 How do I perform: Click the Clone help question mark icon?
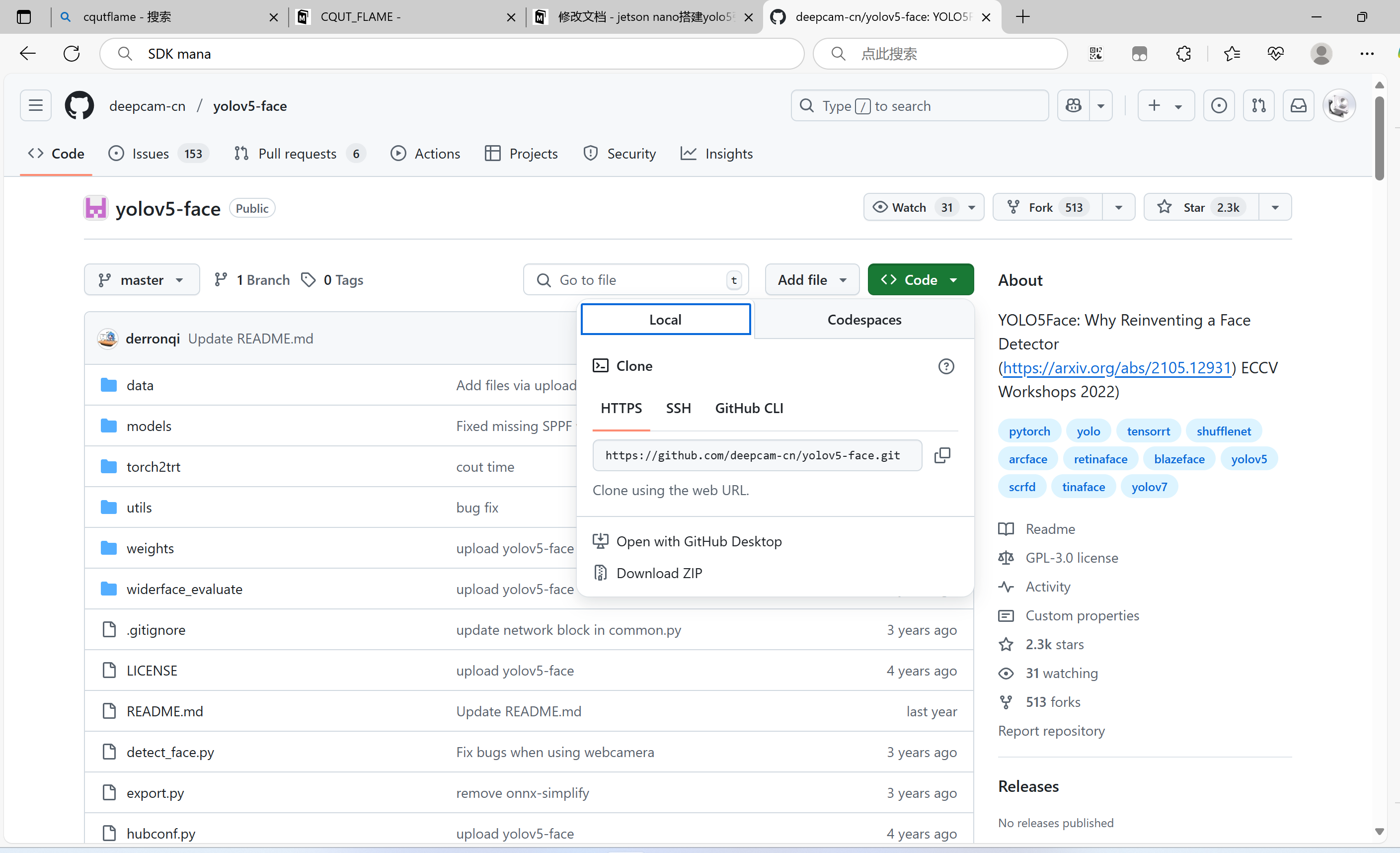point(946,366)
